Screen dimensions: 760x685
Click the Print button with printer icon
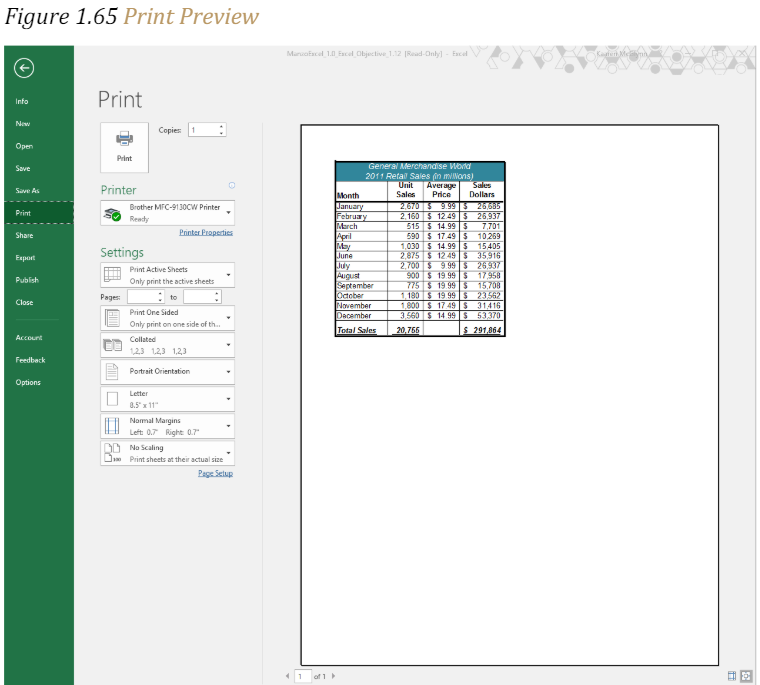124,147
